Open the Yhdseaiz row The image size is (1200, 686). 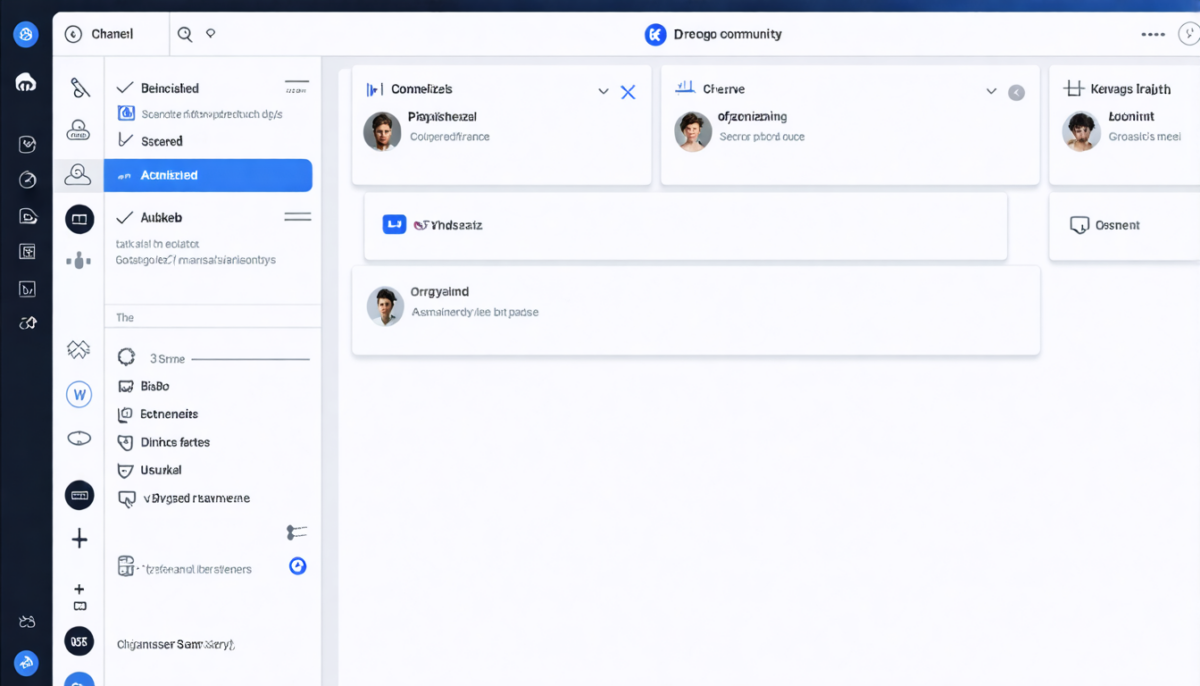(685, 226)
